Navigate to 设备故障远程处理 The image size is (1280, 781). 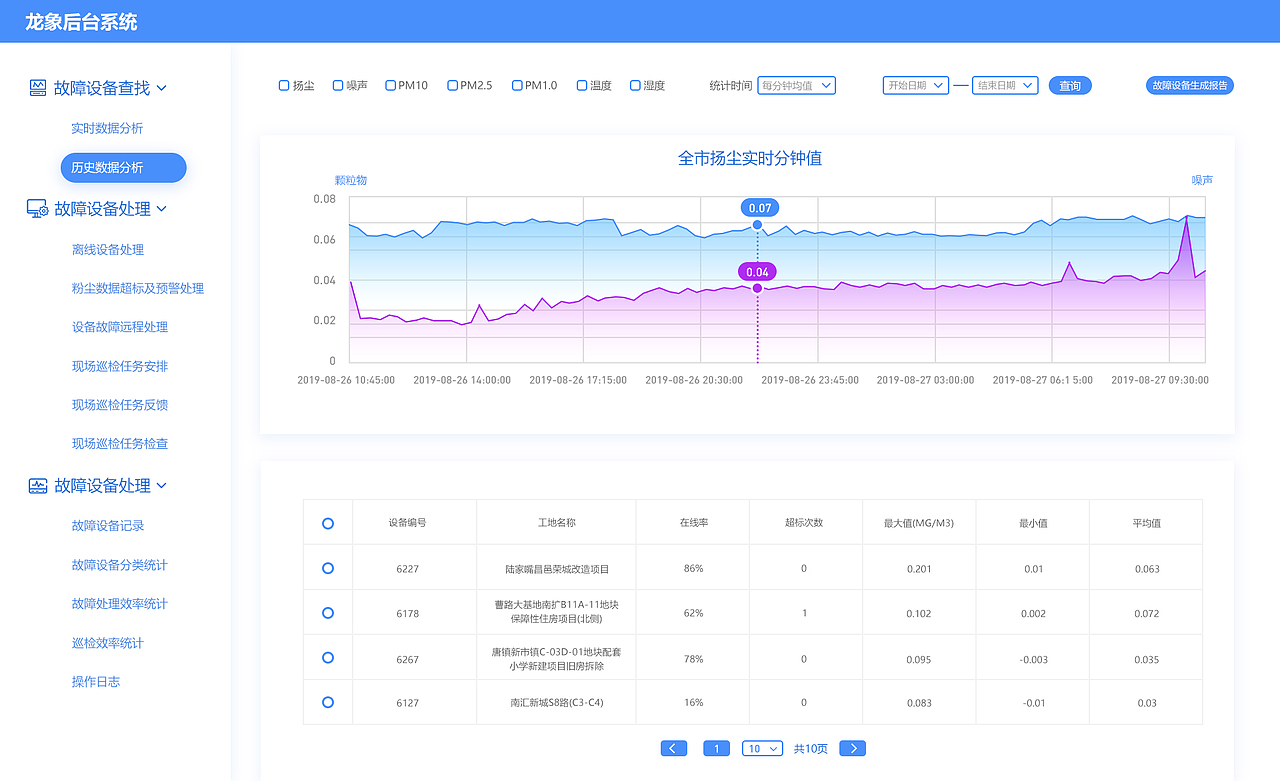click(x=120, y=327)
